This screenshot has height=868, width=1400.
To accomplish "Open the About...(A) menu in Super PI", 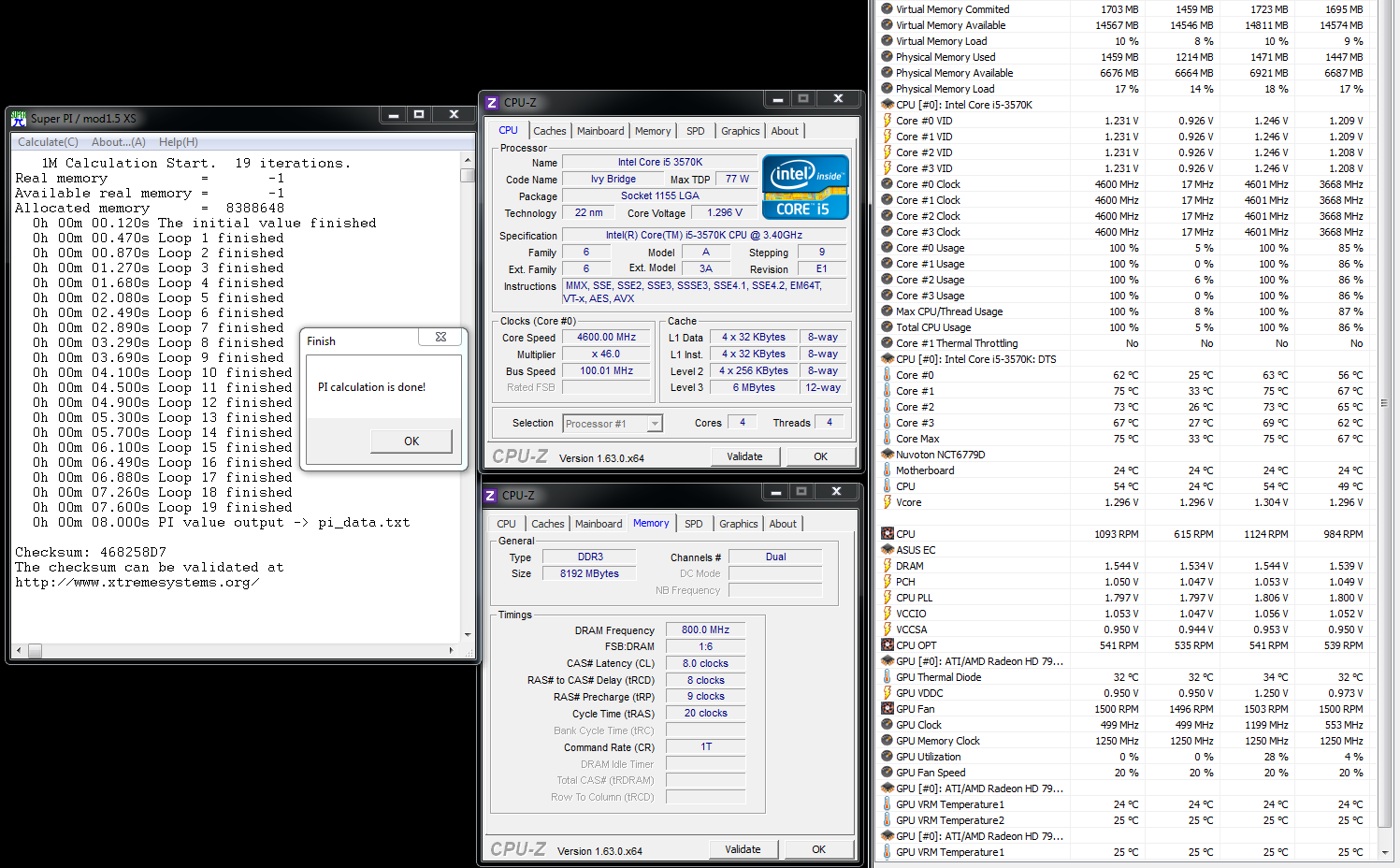I will pos(119,142).
